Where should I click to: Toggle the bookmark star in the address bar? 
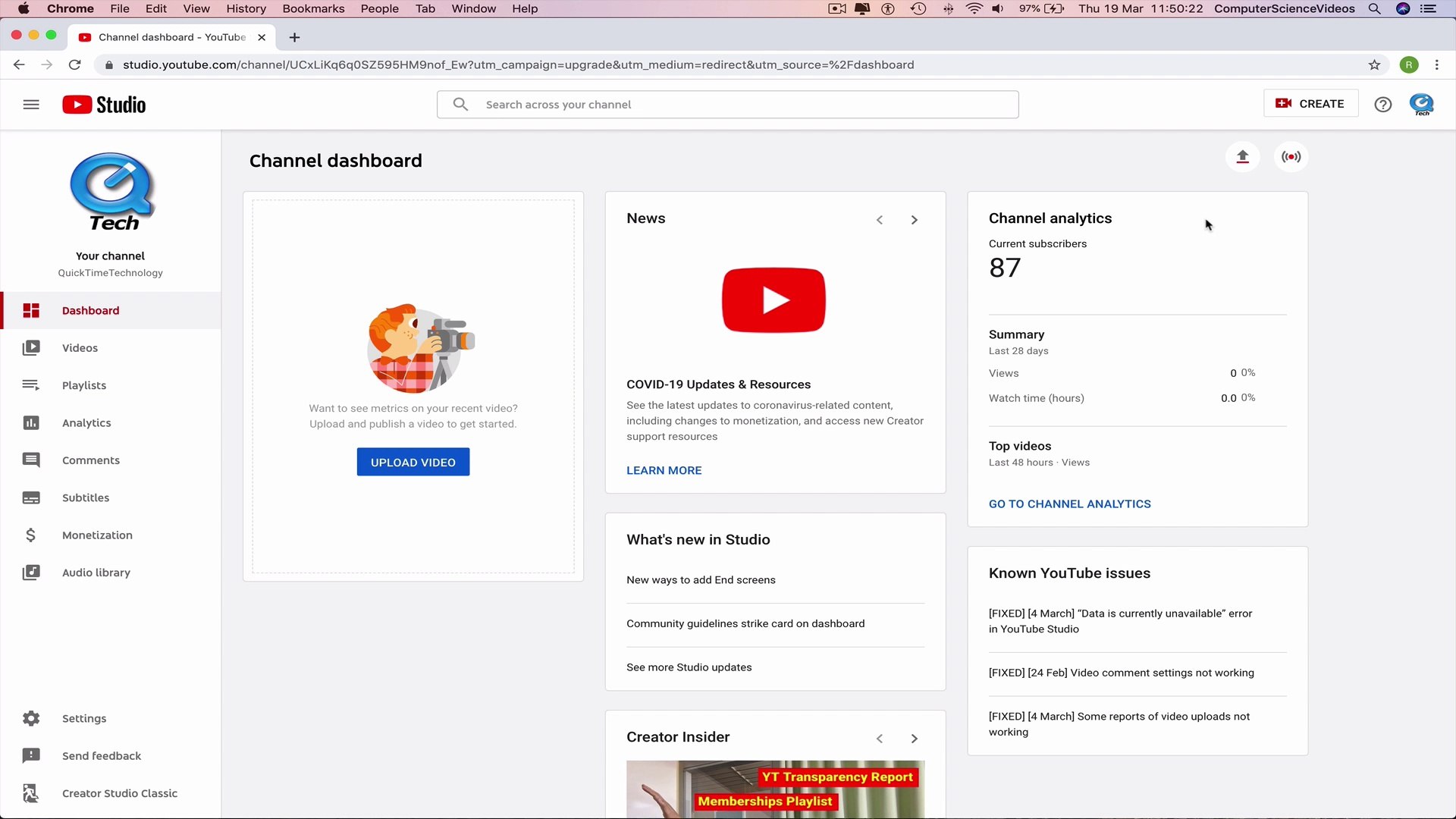[1374, 64]
